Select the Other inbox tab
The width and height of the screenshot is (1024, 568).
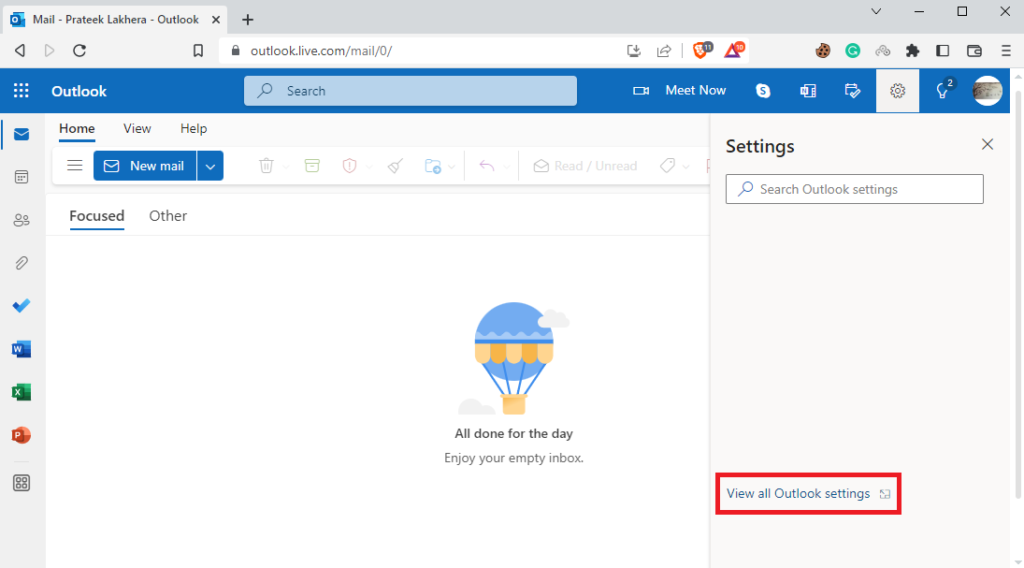(168, 216)
